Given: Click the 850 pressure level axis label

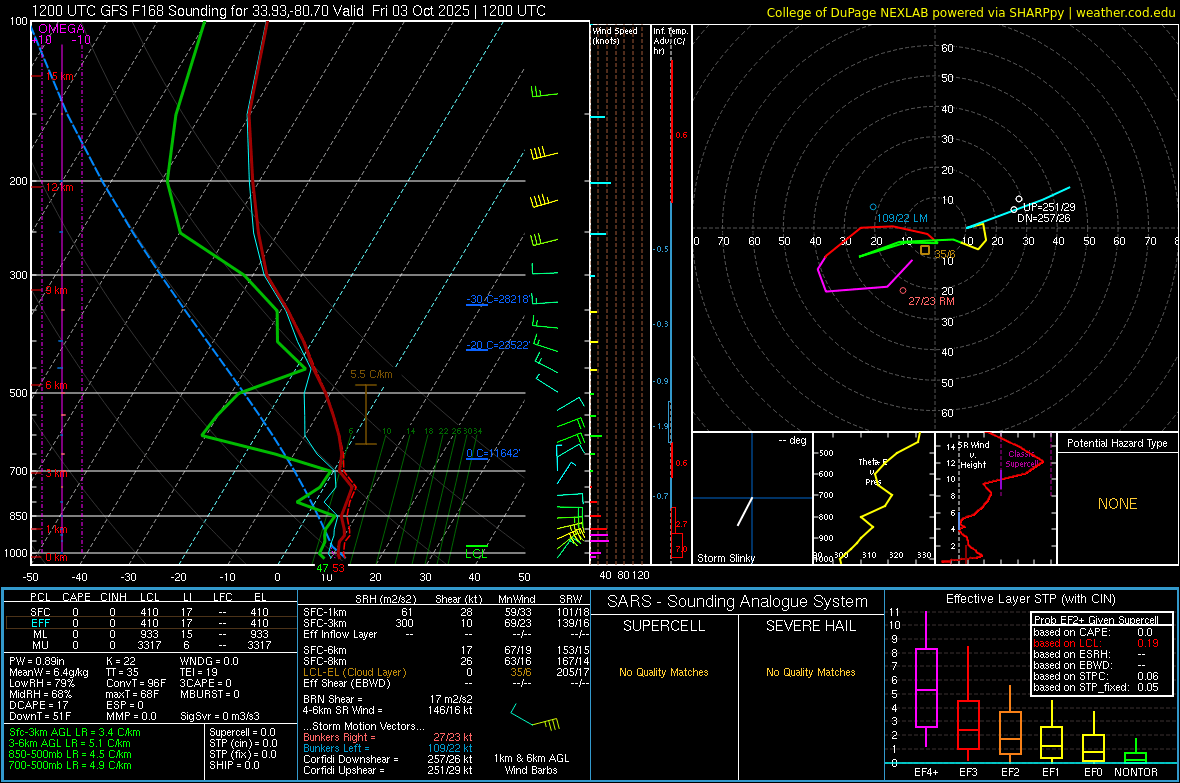Looking at the screenshot, I should coord(18,516).
